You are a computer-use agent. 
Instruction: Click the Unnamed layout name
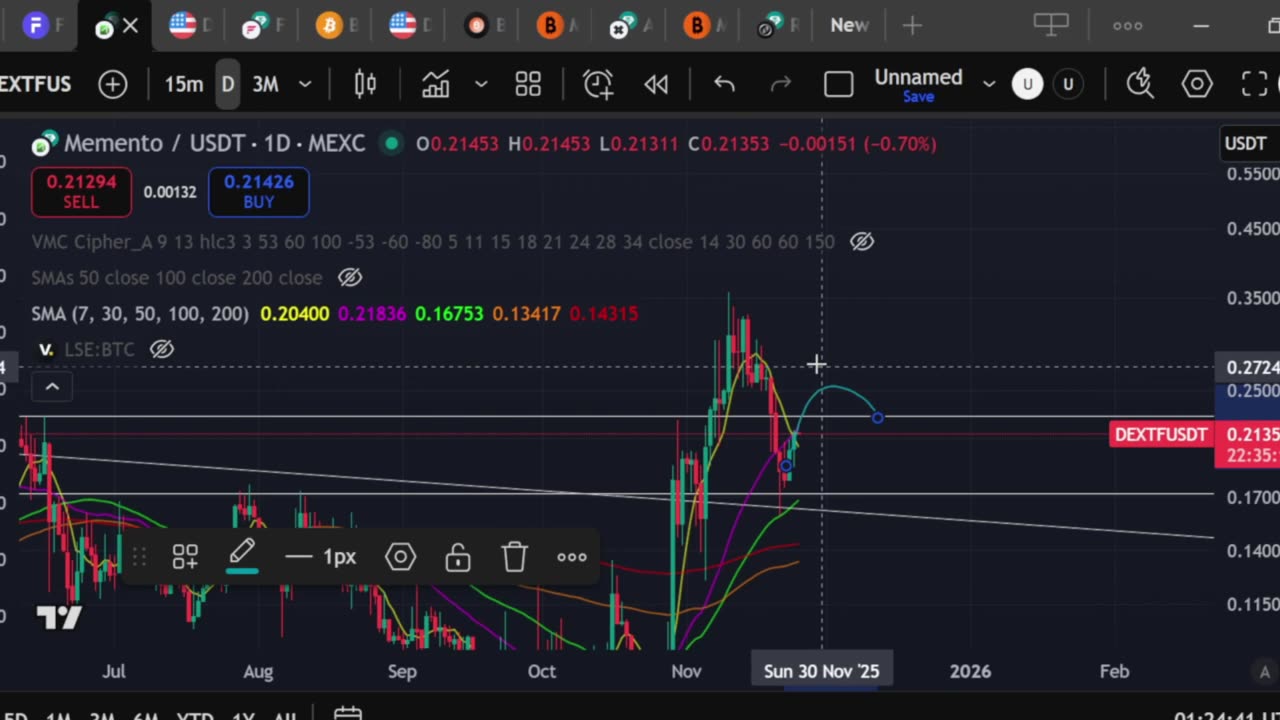(918, 77)
